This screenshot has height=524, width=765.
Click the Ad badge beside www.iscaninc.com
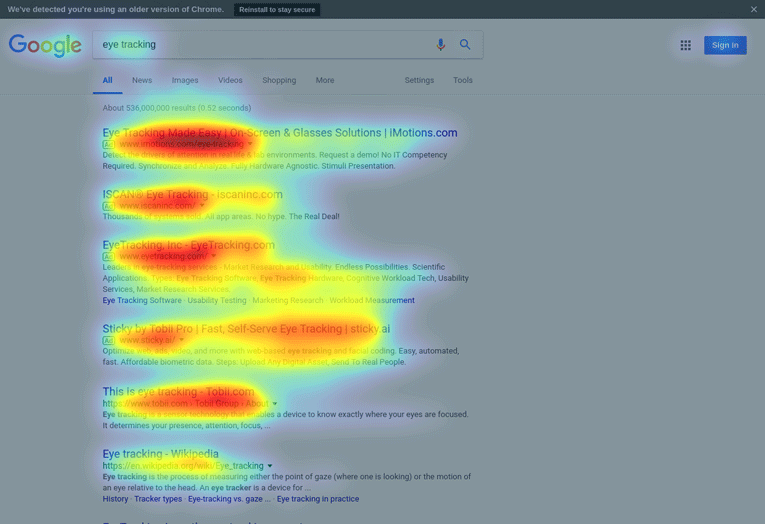(108, 206)
